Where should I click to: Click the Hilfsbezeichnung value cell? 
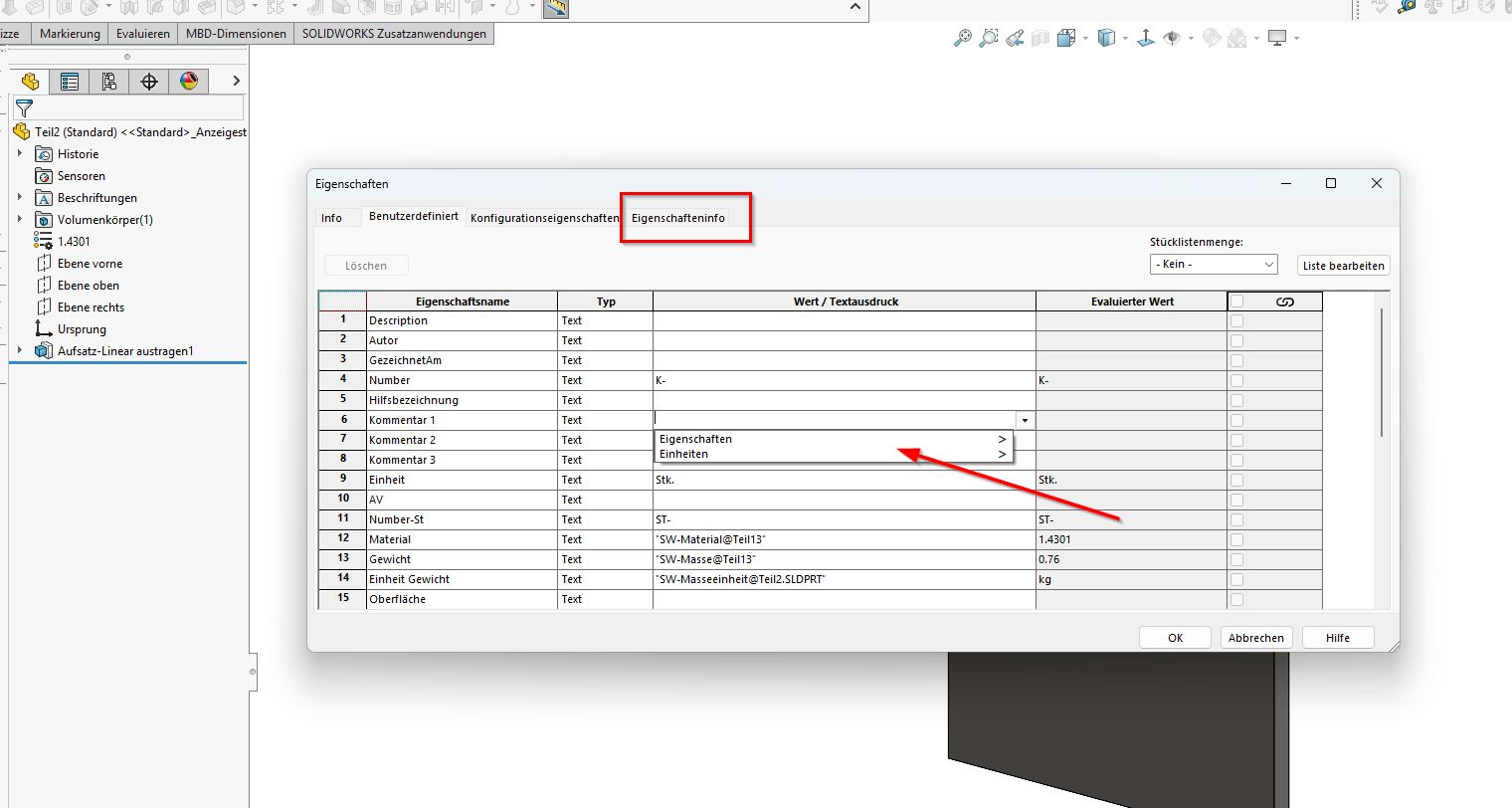(844, 400)
